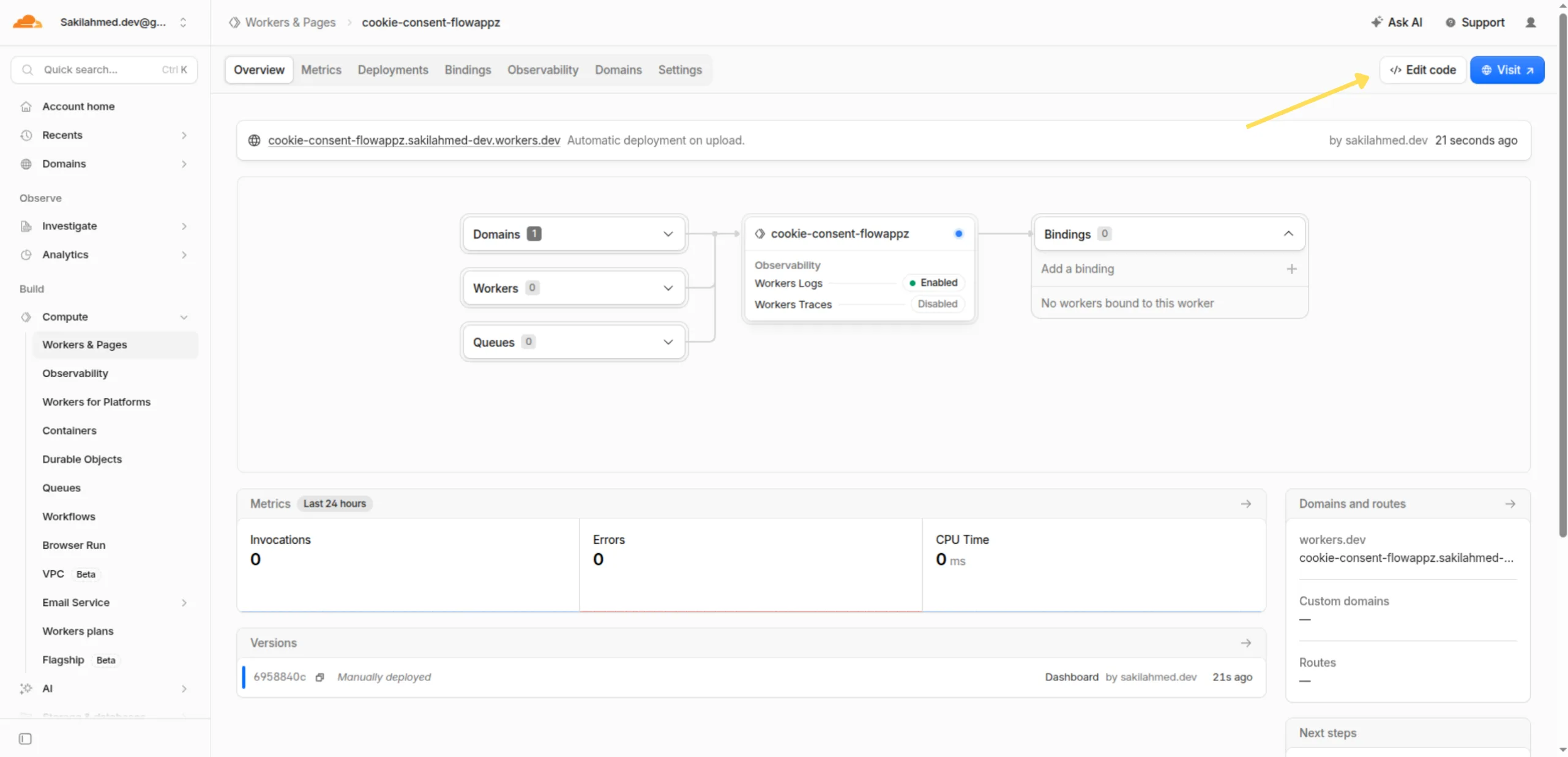Expand the Investigate submenu chevron
1568x757 pixels.
184,226
